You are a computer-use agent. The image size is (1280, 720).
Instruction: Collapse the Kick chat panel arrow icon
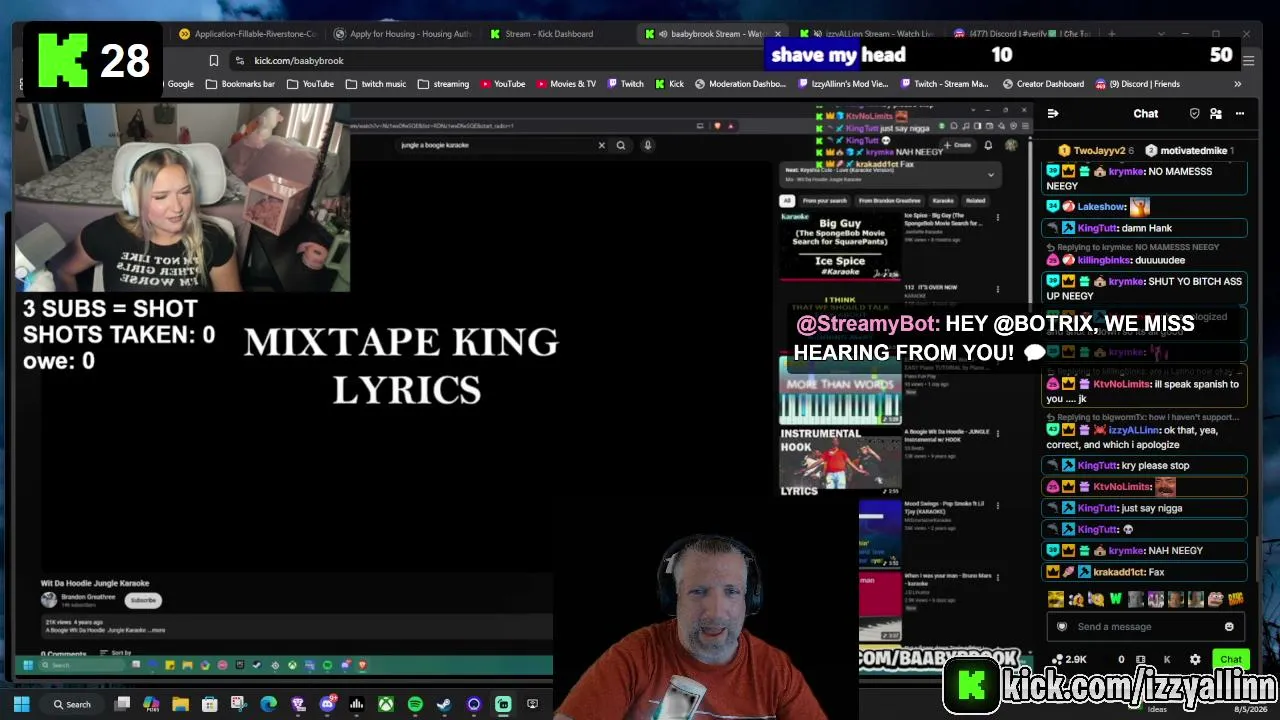pos(1053,114)
